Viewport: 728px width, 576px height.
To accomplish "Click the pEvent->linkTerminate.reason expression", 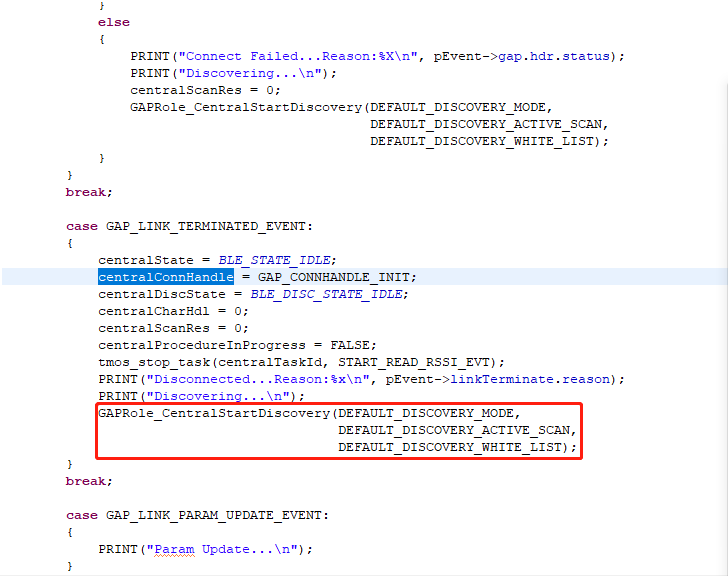I will 526,379.
